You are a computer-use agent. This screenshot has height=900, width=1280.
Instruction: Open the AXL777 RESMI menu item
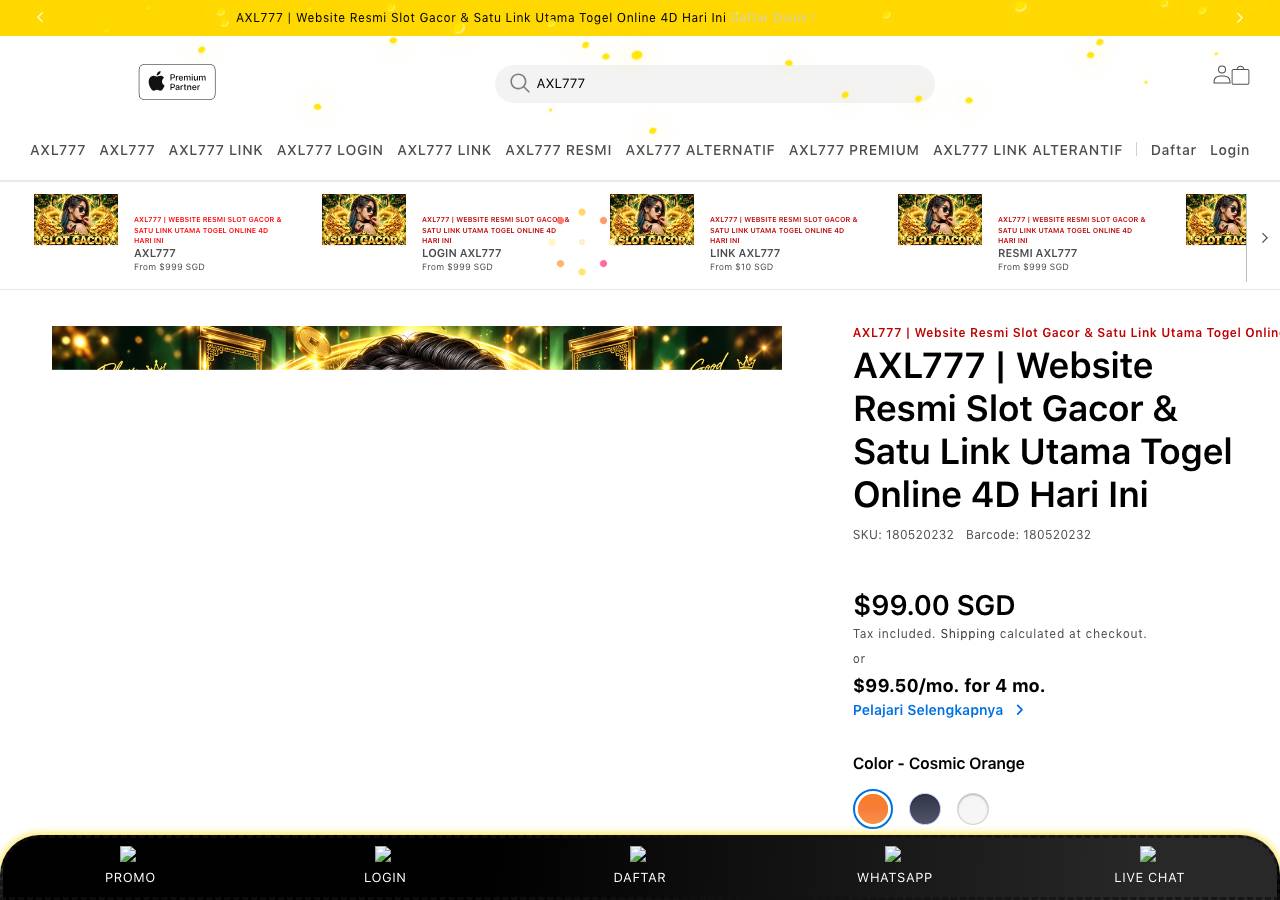click(x=558, y=150)
